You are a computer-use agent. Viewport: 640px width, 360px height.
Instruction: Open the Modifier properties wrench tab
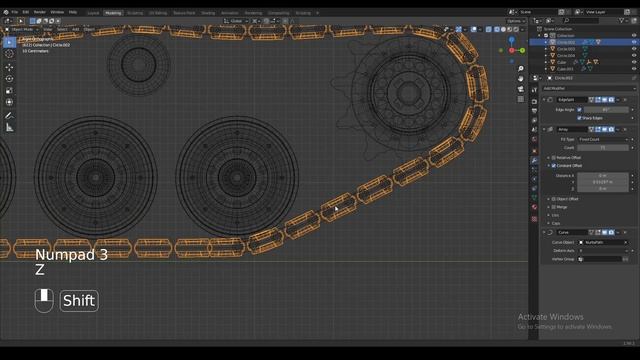(x=534, y=161)
